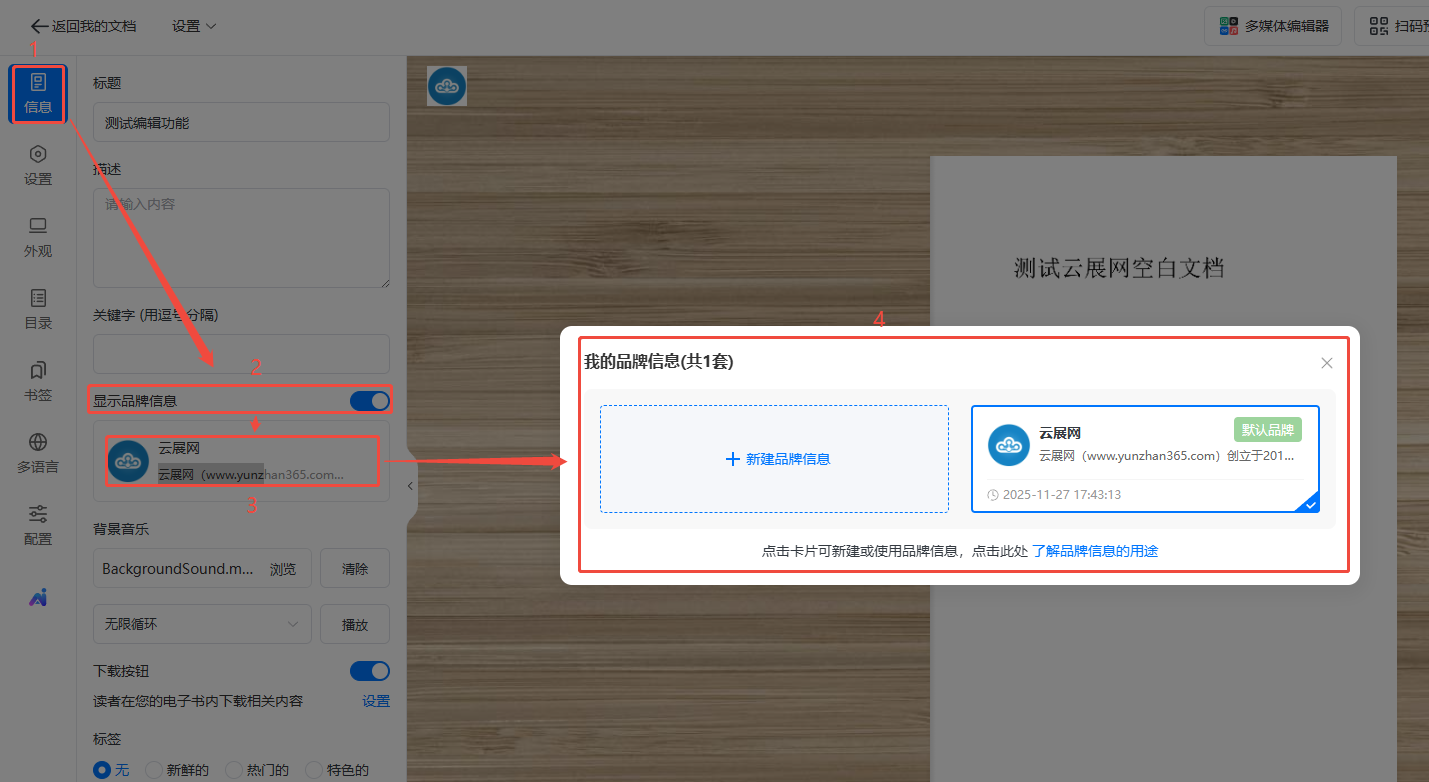This screenshot has width=1429, height=782.
Task: Click 新建品牌信息 card
Action: click(774, 459)
